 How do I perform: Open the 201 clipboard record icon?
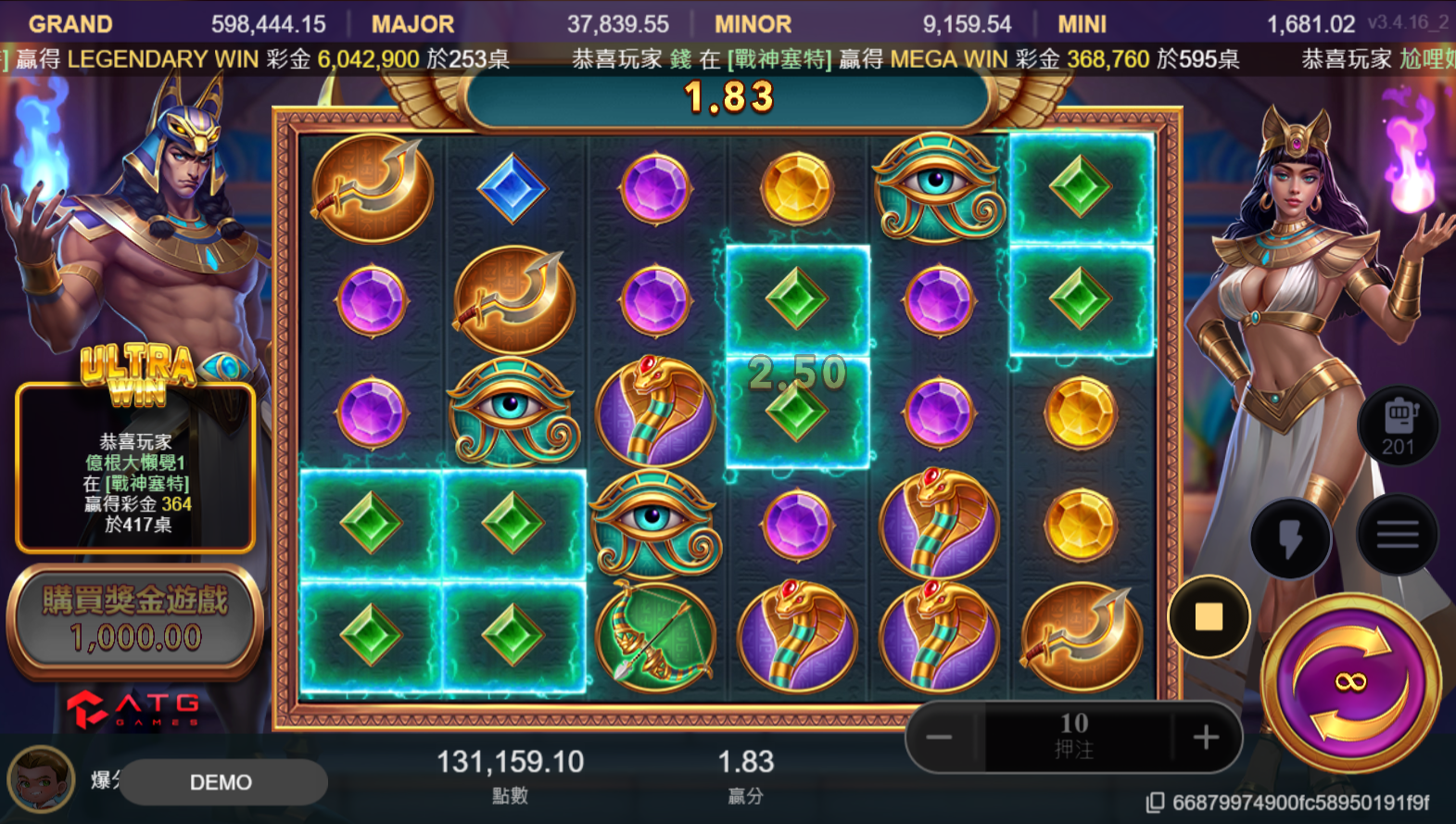[x=1398, y=427]
